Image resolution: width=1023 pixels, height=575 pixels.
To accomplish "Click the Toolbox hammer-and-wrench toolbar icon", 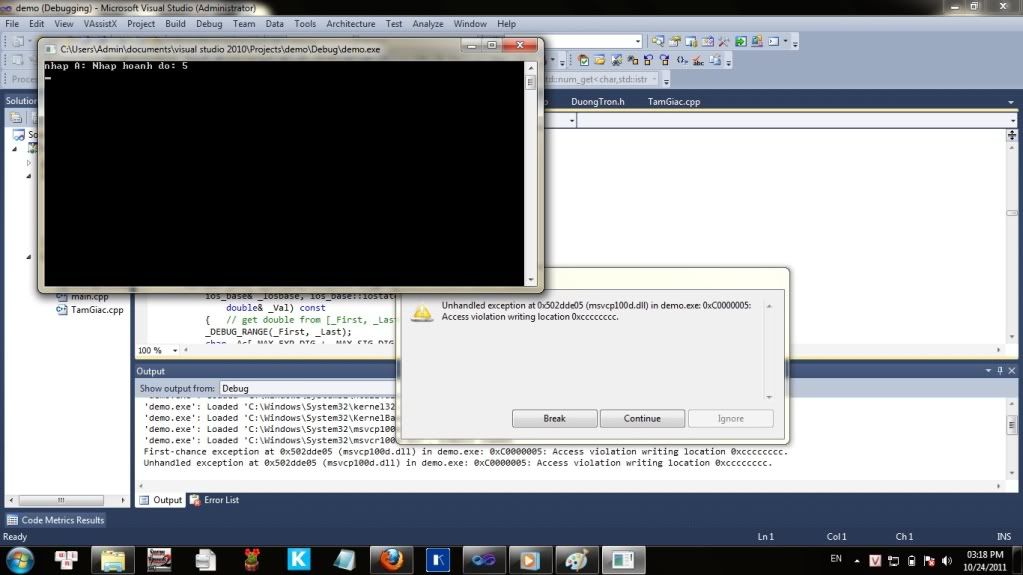I will click(x=724, y=41).
